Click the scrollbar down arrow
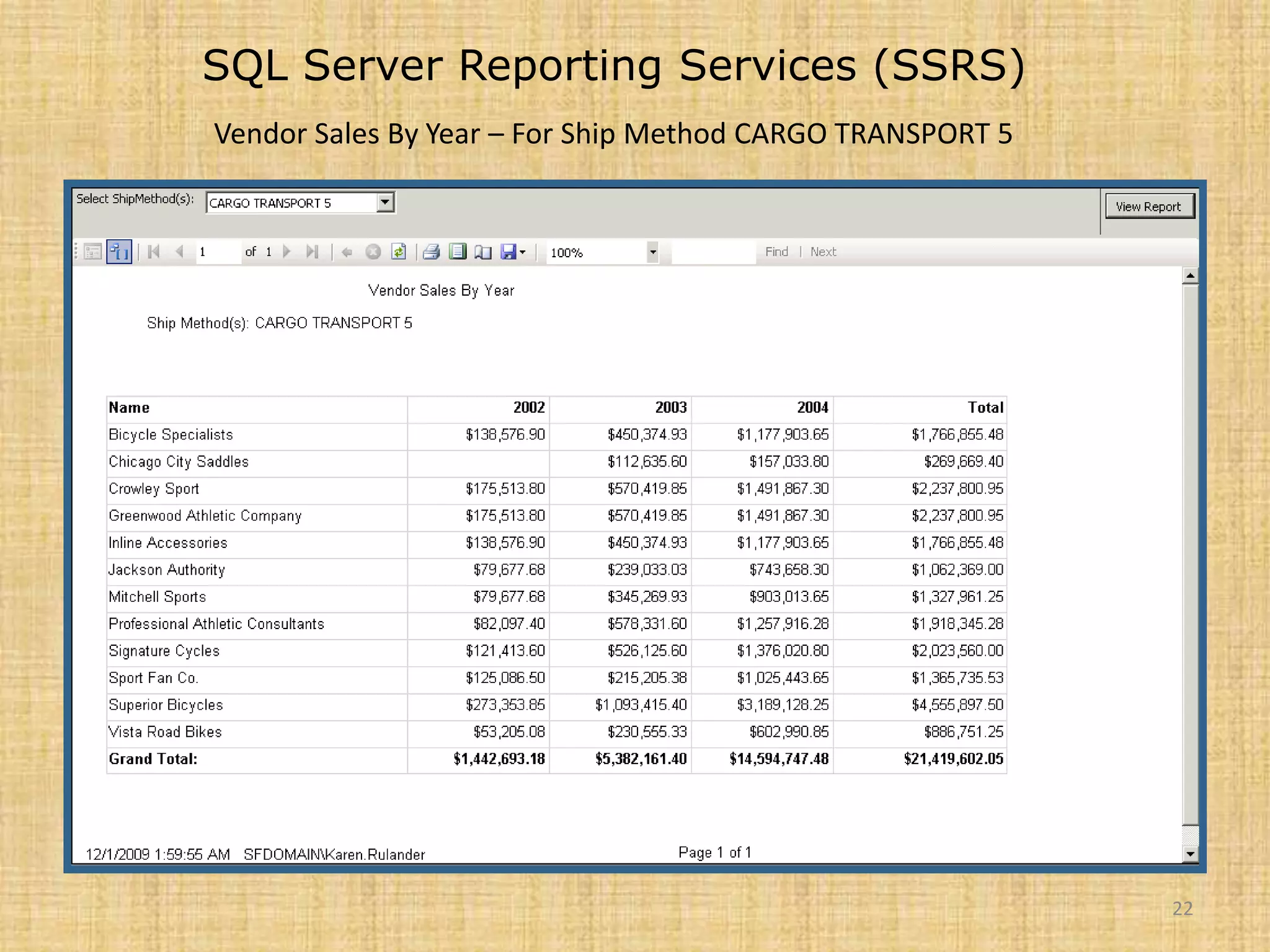1270x952 pixels. coord(1190,854)
